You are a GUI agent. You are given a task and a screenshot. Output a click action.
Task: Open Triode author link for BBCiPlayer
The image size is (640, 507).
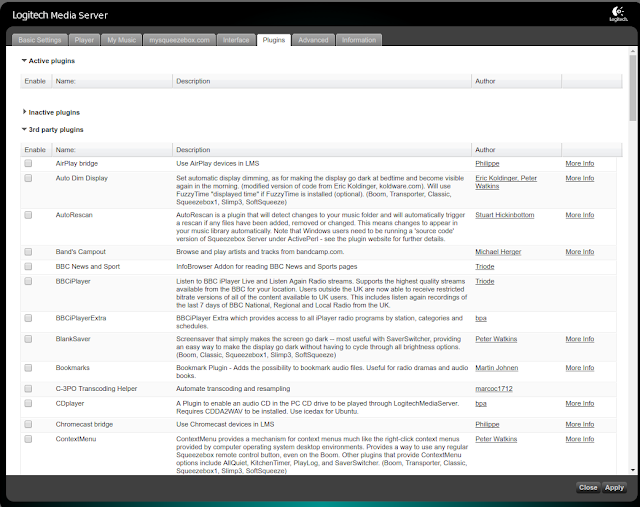[484, 281]
